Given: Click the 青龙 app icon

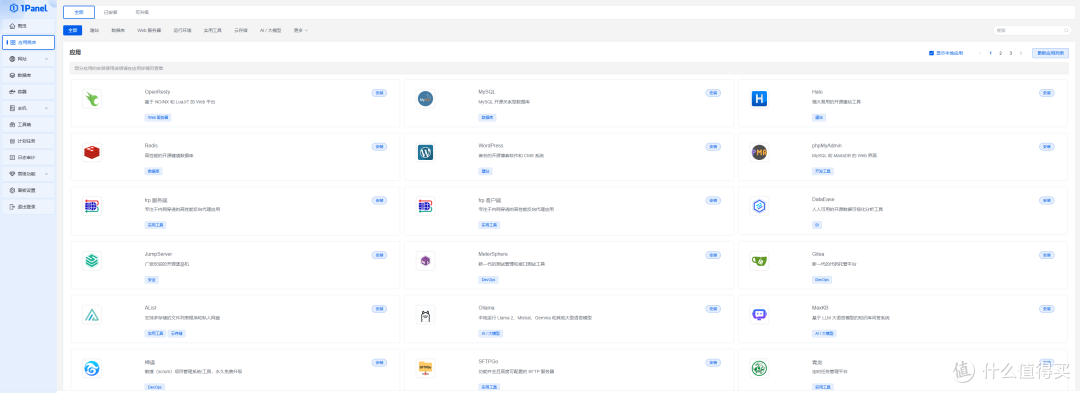Looking at the screenshot, I should pyautogui.click(x=759, y=368).
